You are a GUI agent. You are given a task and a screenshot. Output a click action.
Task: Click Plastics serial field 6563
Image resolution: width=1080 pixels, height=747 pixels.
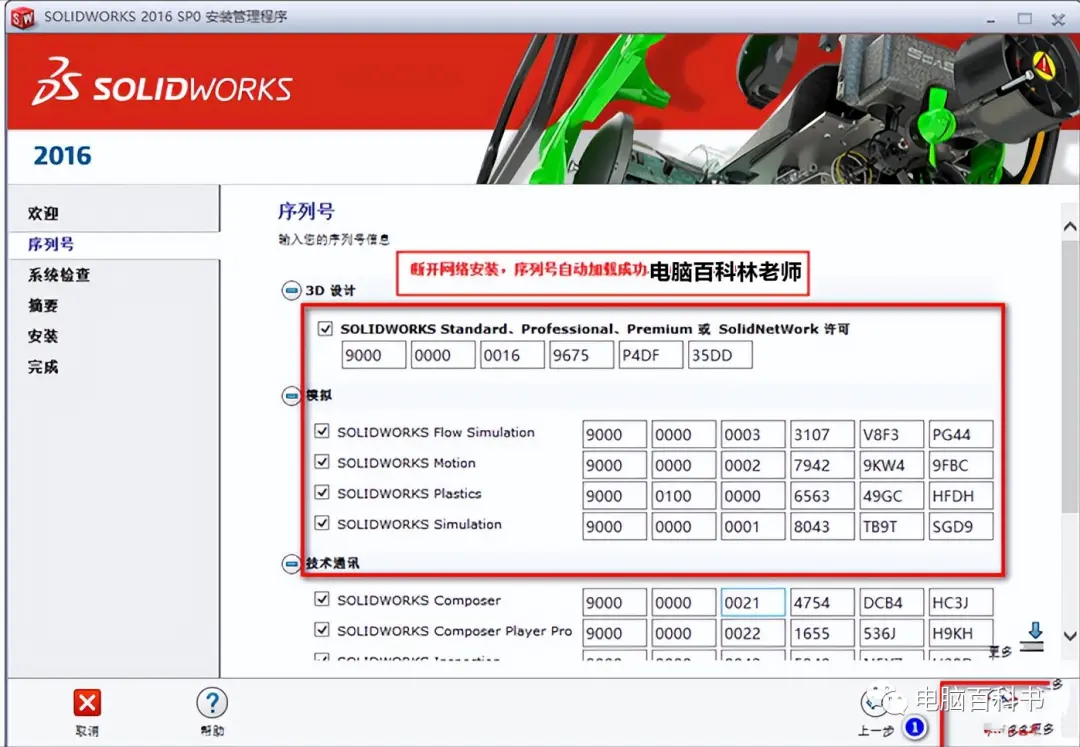point(822,496)
